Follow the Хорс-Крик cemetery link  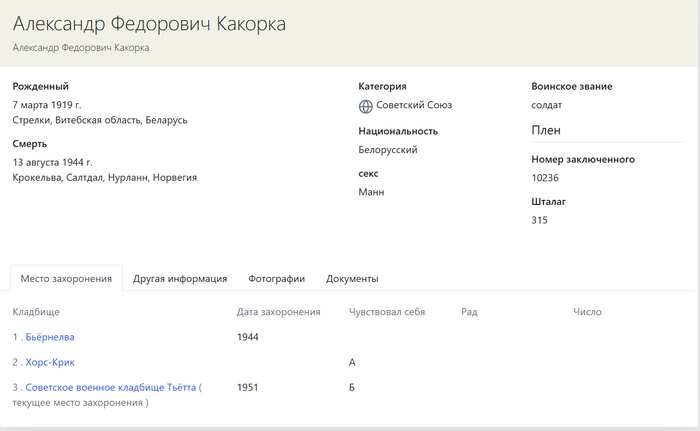50,362
